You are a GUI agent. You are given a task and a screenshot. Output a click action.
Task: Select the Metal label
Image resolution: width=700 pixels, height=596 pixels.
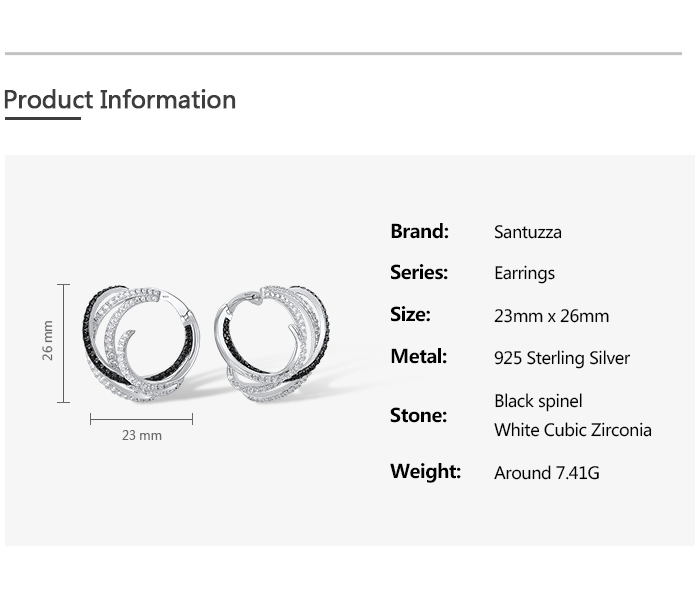coord(418,356)
